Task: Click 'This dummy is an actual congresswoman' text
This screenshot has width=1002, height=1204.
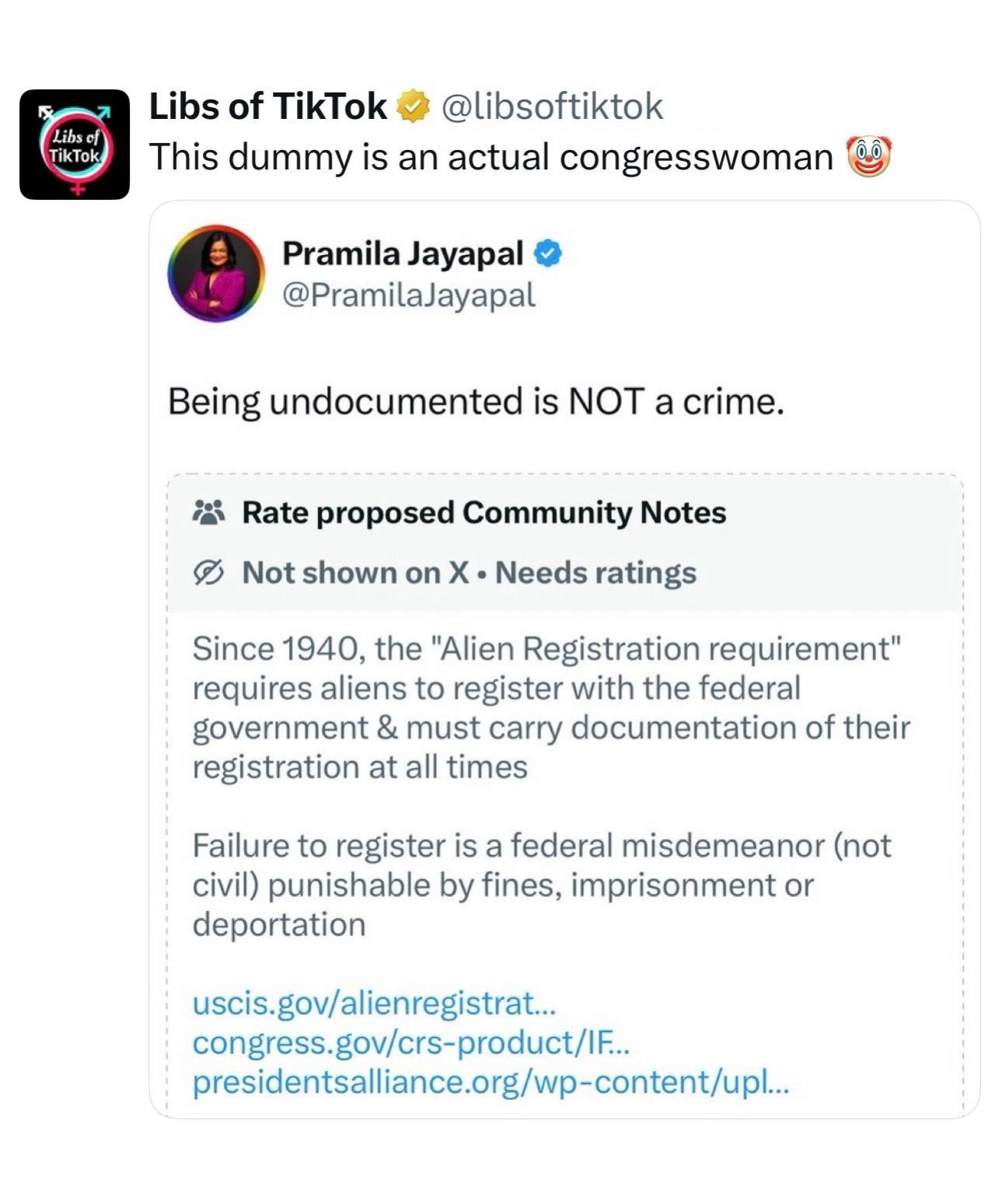Action: [x=491, y=156]
